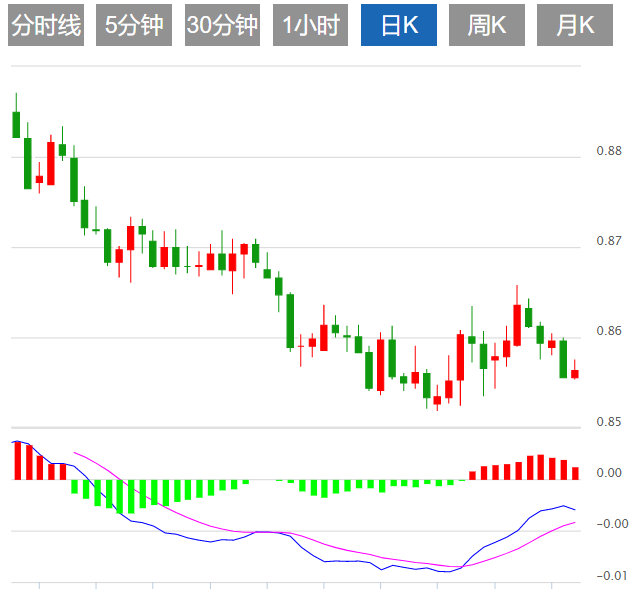Viewport: 632px width, 589px height.
Task: Switch to the 周K weekly tab
Action: [487, 25]
